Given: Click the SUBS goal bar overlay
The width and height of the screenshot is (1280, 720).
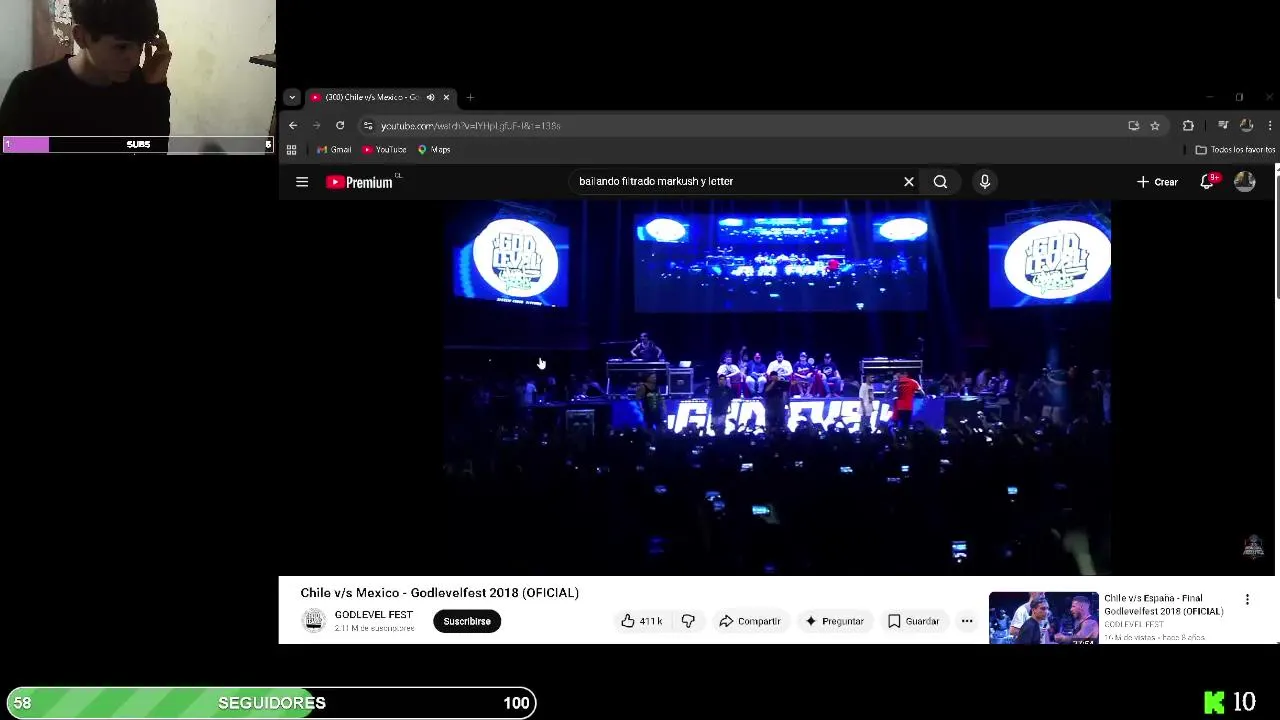Looking at the screenshot, I should click(x=137, y=144).
